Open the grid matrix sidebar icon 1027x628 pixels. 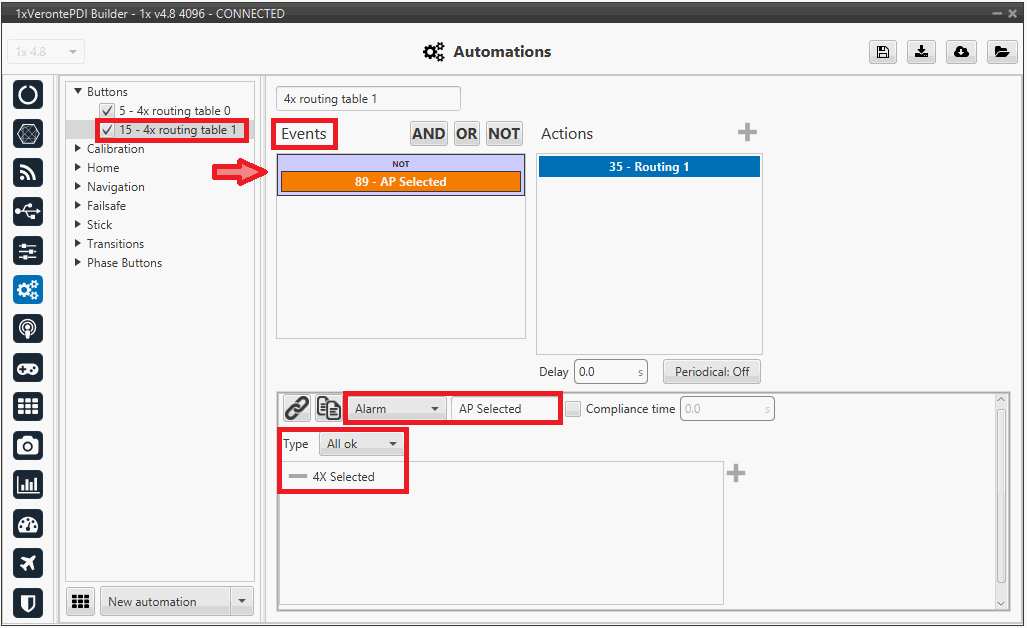[x=28, y=407]
